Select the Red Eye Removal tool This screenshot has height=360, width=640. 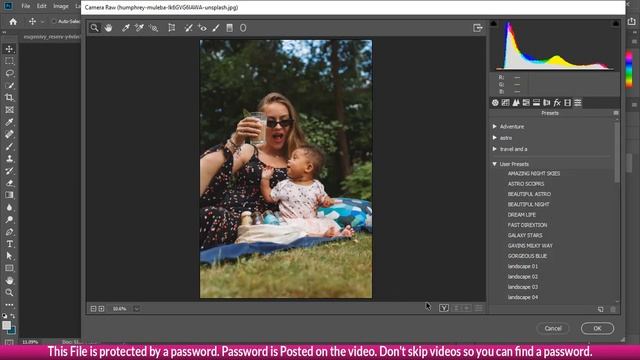click(202, 28)
